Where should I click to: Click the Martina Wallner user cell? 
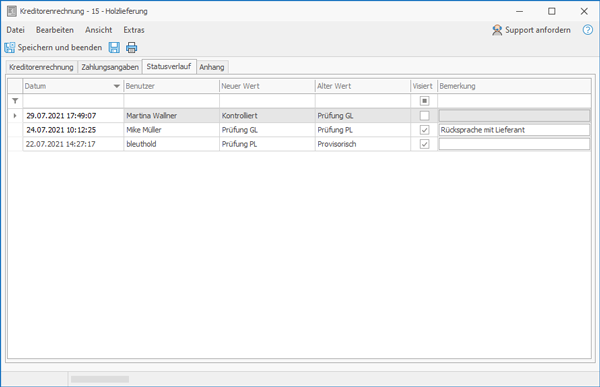tap(171, 116)
